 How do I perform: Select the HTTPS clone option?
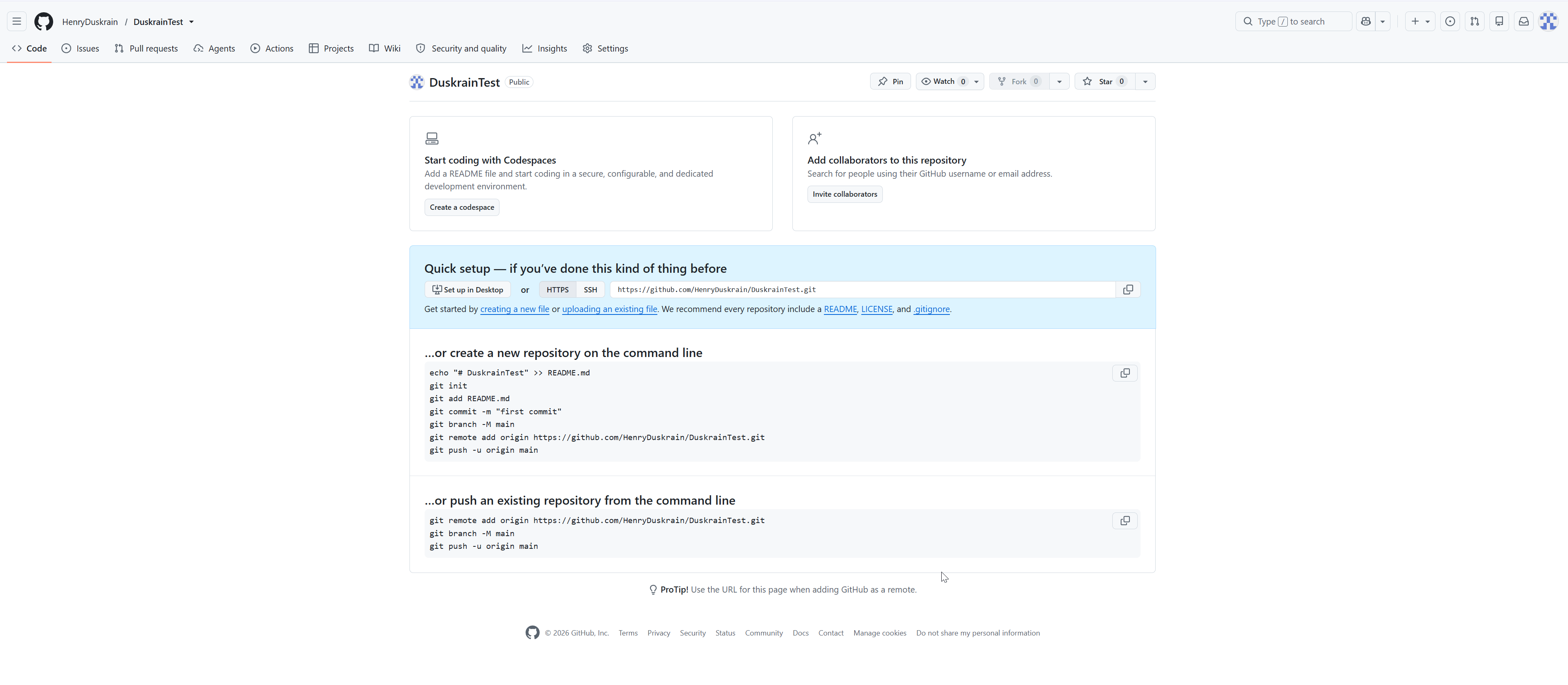(x=558, y=290)
